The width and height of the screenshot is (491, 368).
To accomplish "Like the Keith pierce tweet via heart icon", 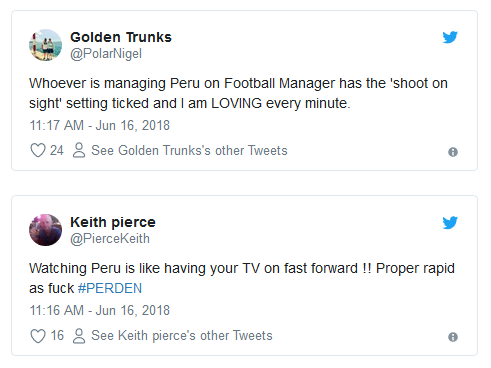I will click(38, 336).
